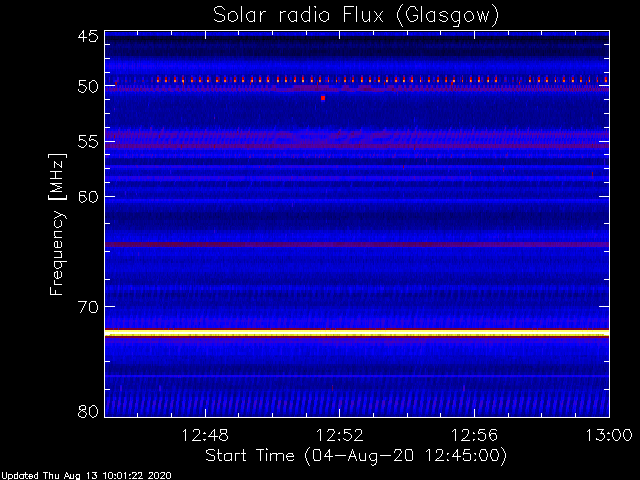Click the 12:48 time tick label
This screenshot has height=480, width=640.
205,435
